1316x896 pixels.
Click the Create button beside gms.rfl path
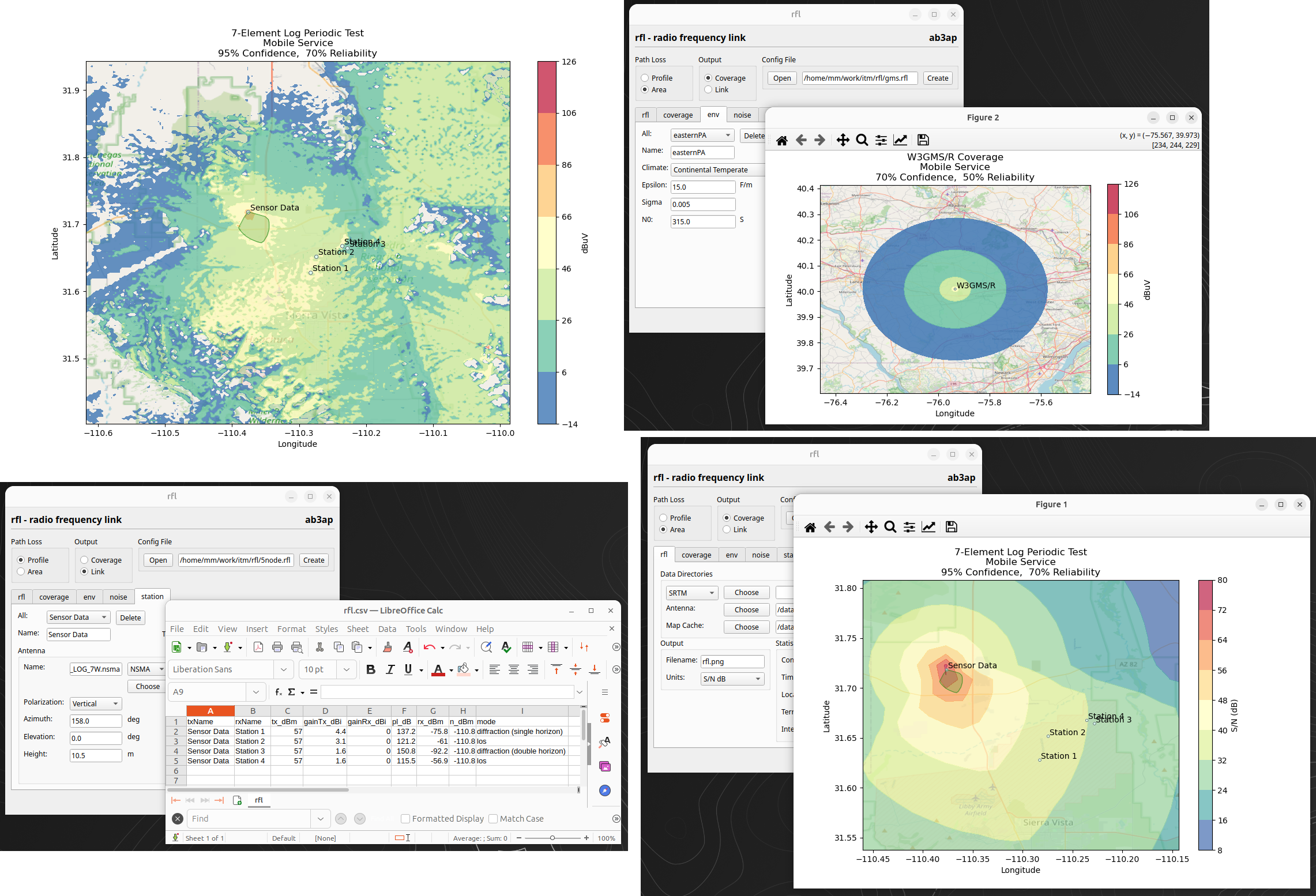coord(938,78)
